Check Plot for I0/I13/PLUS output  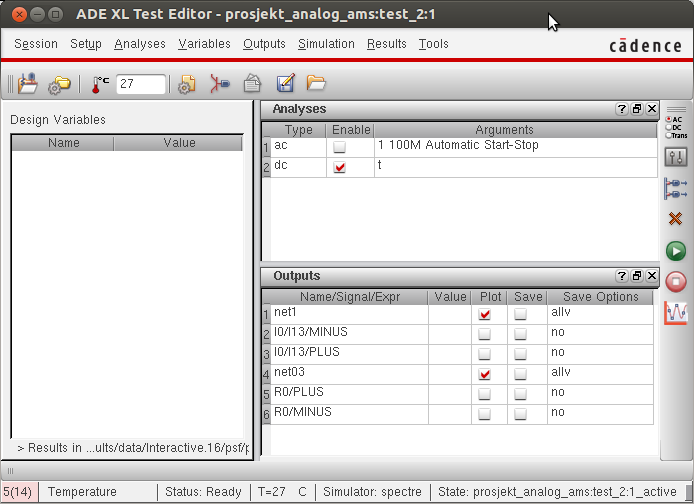click(x=485, y=354)
